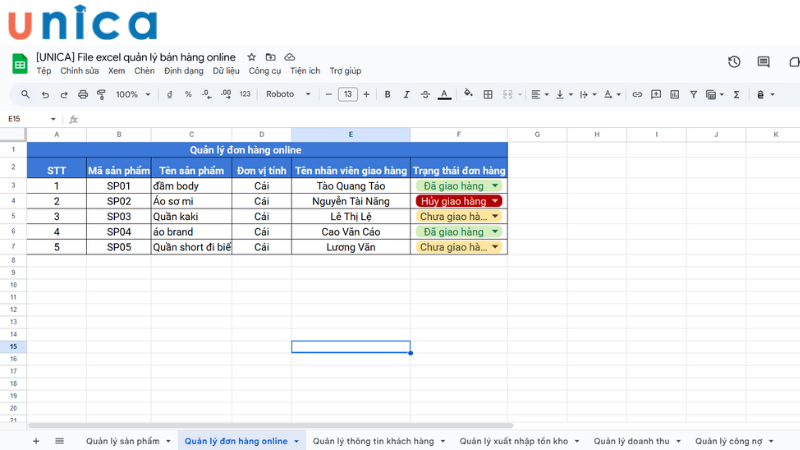This screenshot has height=450, width=800.
Task: Open the fill color picker
Action: (468, 93)
